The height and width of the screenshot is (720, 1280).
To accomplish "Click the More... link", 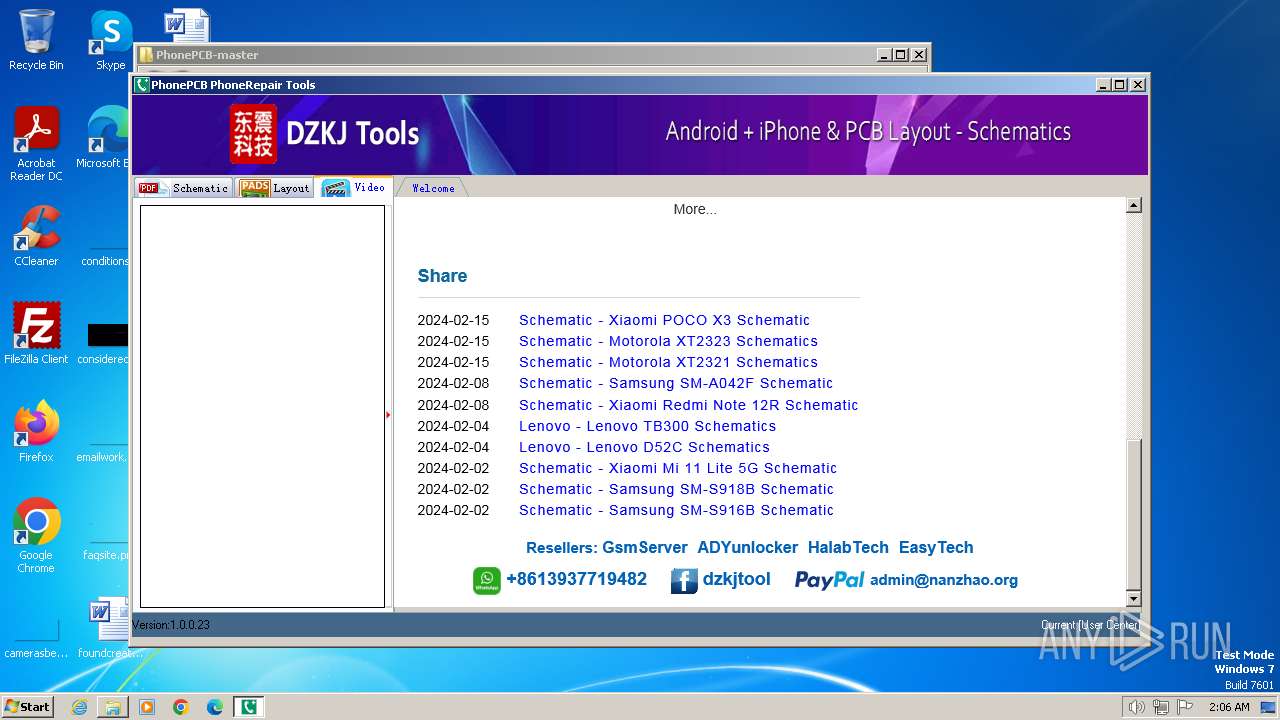I will (x=695, y=209).
